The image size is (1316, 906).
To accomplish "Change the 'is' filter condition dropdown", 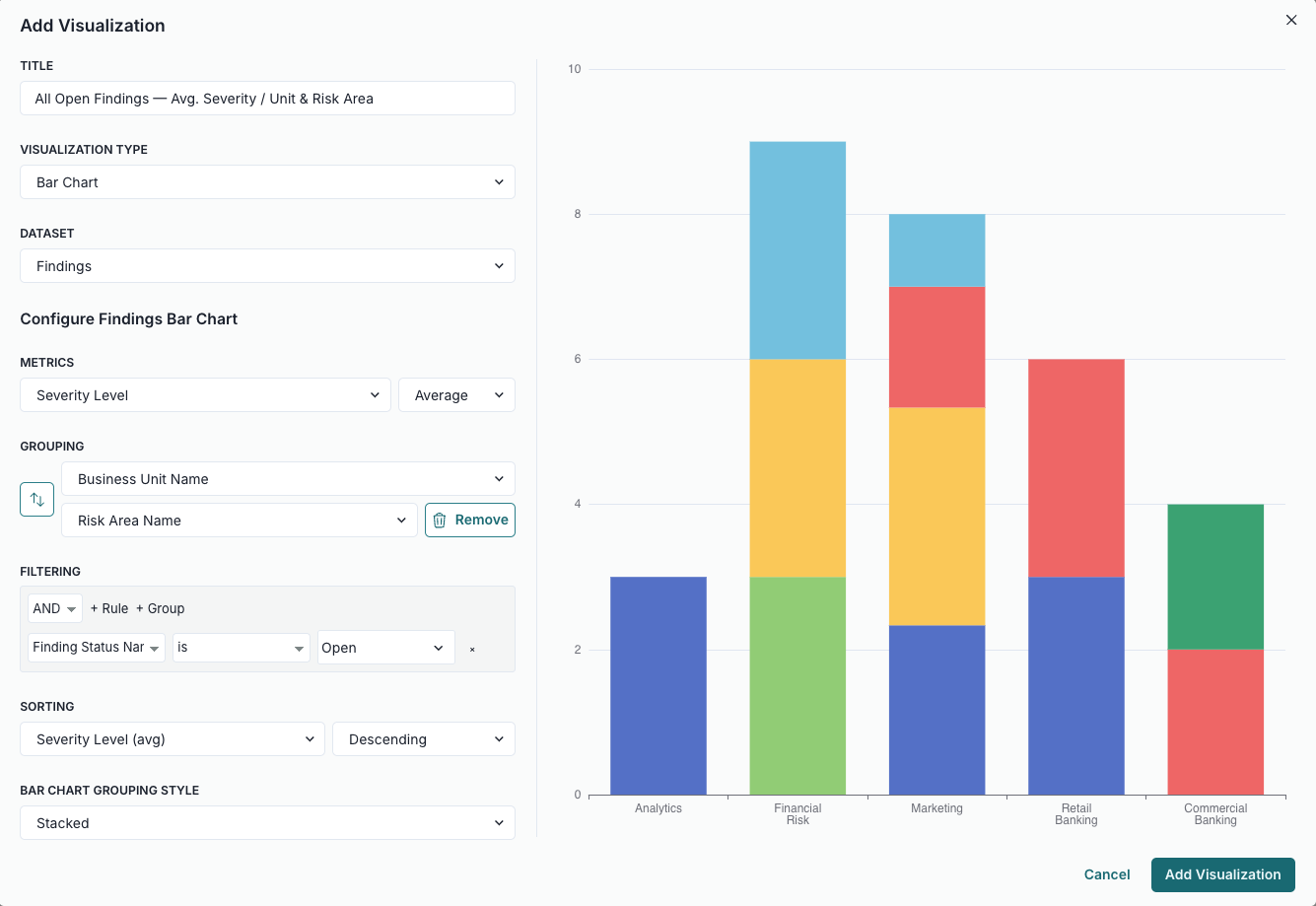I will point(242,648).
